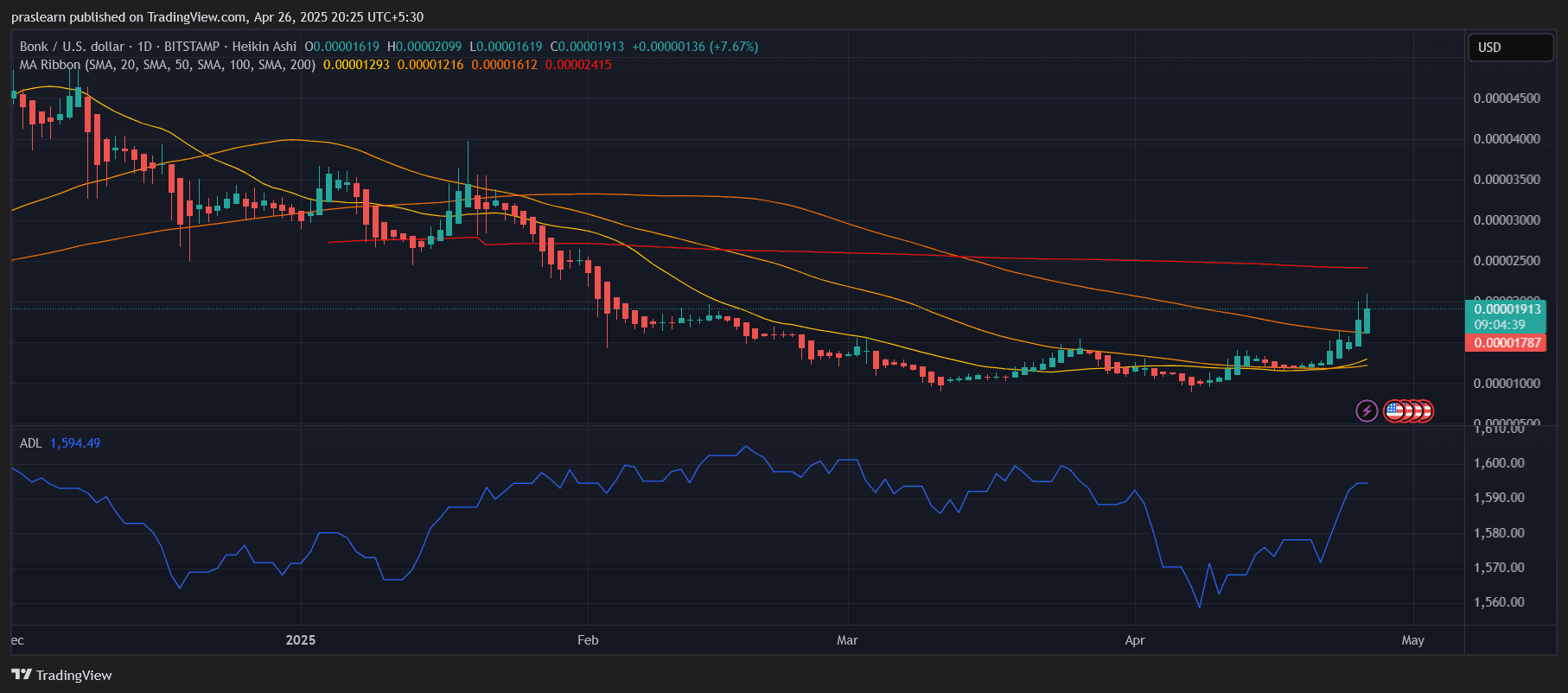This screenshot has width=1568, height=693.
Task: Click the 0.00004000 price scale label
Action: (x=1507, y=139)
